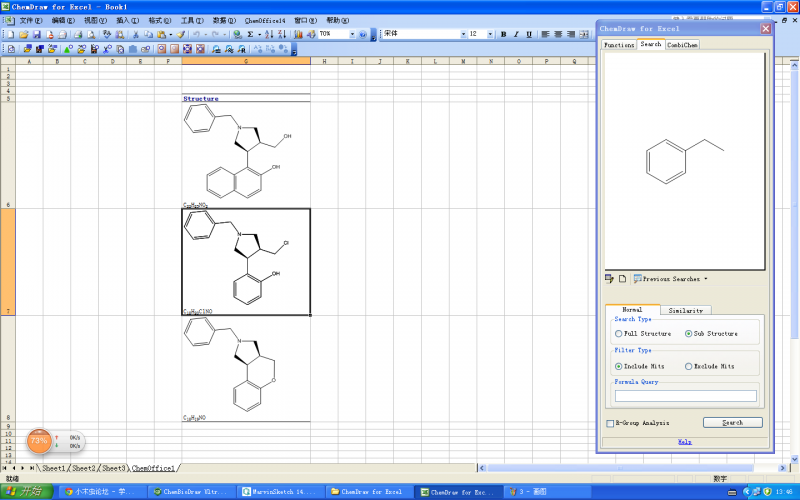Click the Underline formatting icon

528,34
